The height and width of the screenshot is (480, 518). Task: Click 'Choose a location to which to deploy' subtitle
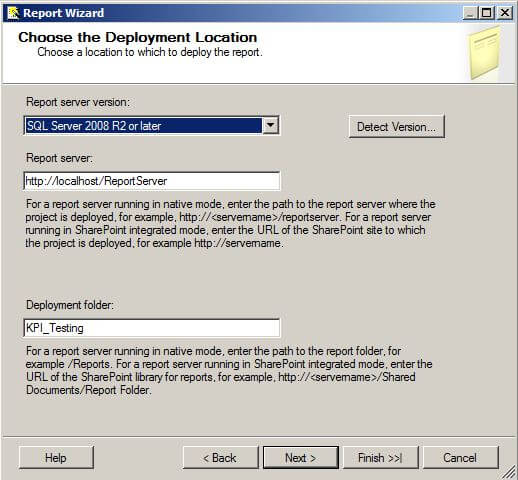150,52
